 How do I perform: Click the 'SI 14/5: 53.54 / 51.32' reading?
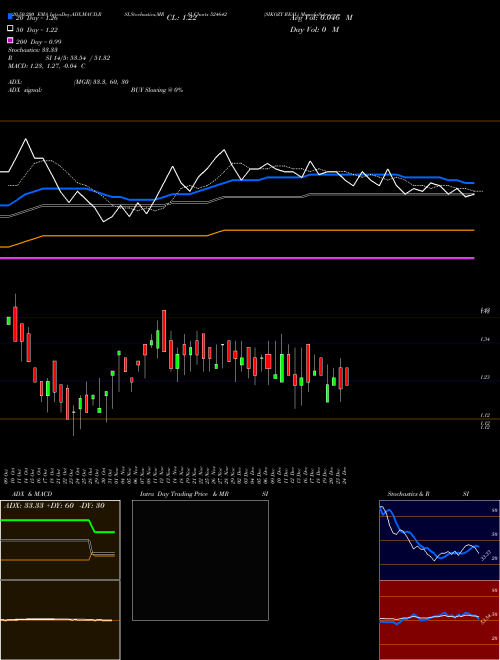point(78,58)
